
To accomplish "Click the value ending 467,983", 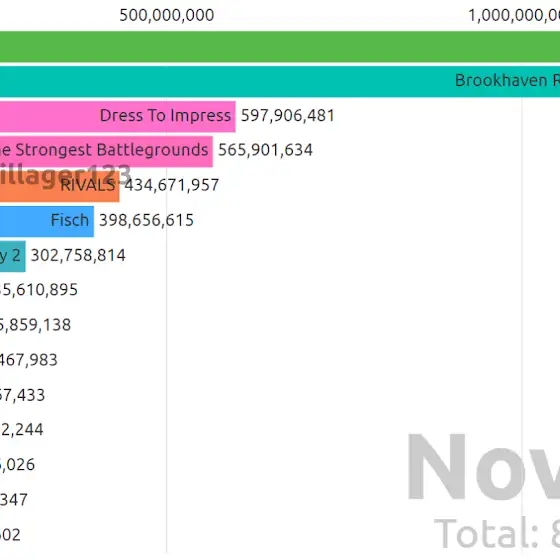I will 29,360.
